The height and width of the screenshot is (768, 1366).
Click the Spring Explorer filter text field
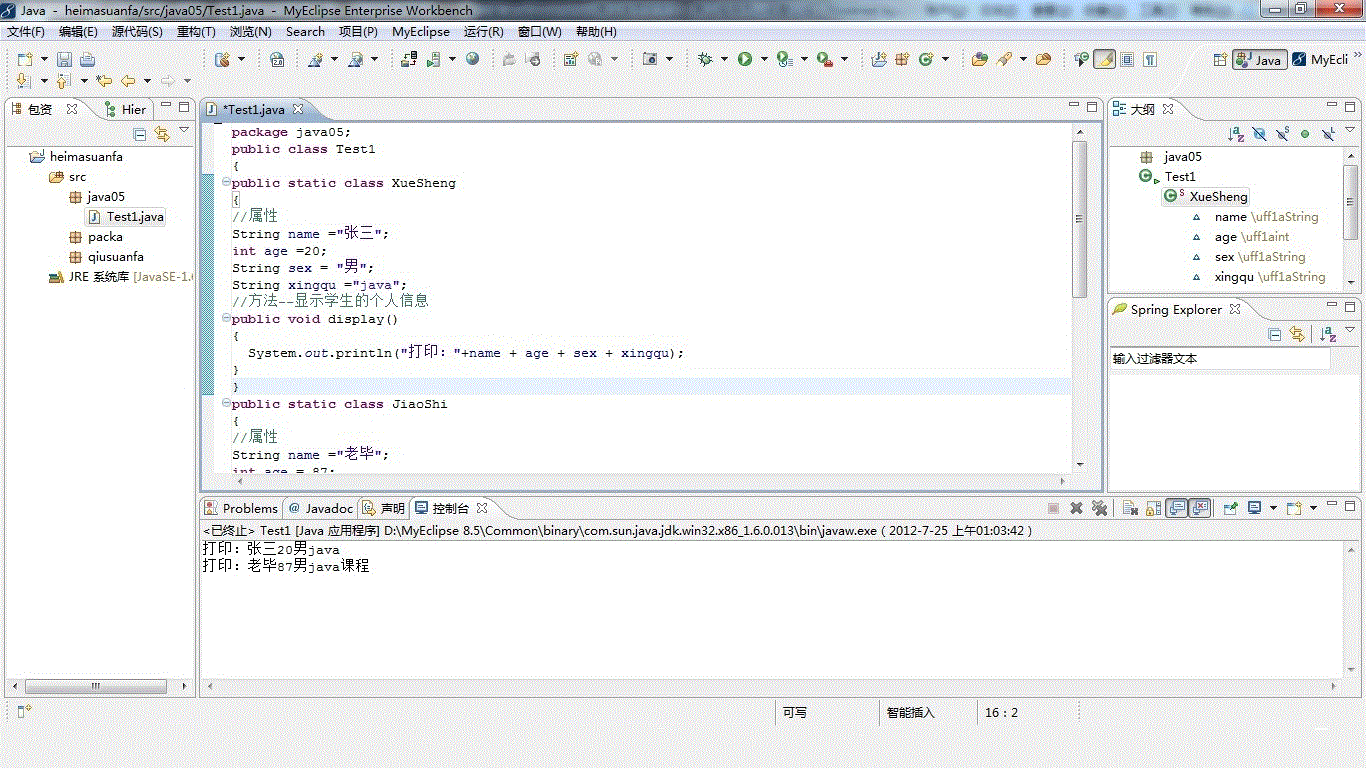pyautogui.click(x=1220, y=358)
